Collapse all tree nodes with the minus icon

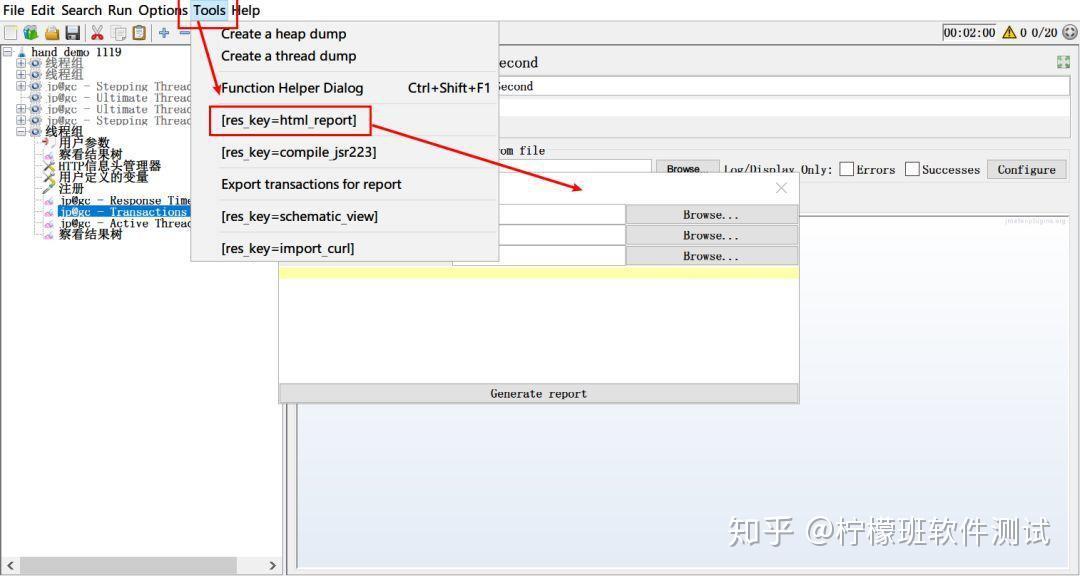click(183, 32)
